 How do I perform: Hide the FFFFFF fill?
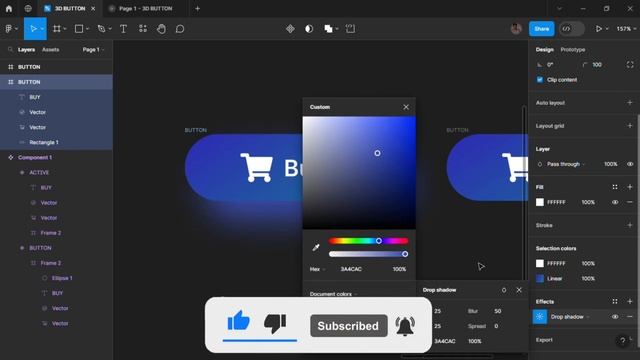click(x=615, y=202)
